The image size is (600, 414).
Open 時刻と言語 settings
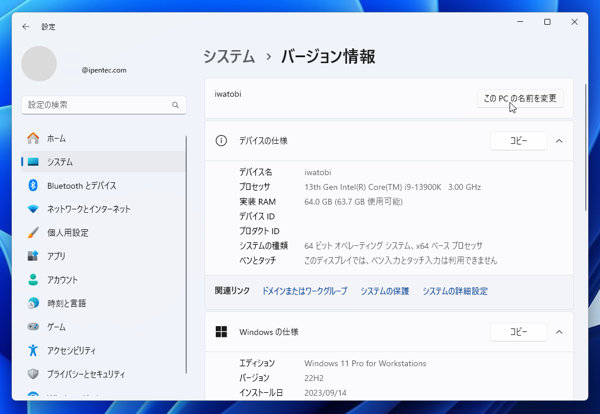coord(103,303)
